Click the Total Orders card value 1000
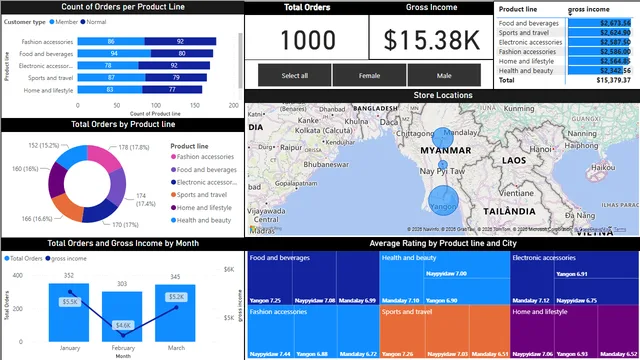The image size is (640, 360). pos(308,40)
